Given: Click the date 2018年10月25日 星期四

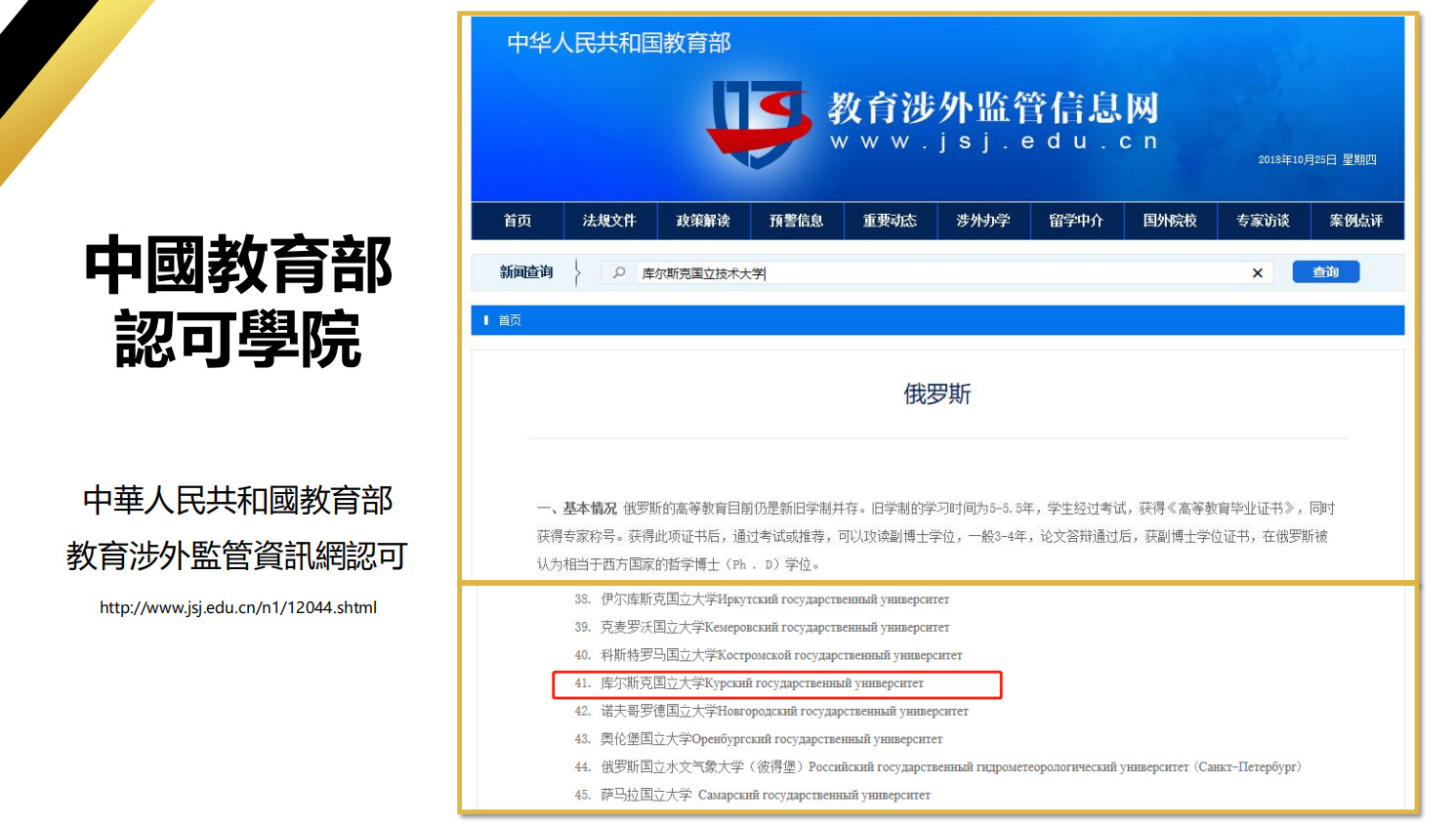Looking at the screenshot, I should coord(1317,160).
